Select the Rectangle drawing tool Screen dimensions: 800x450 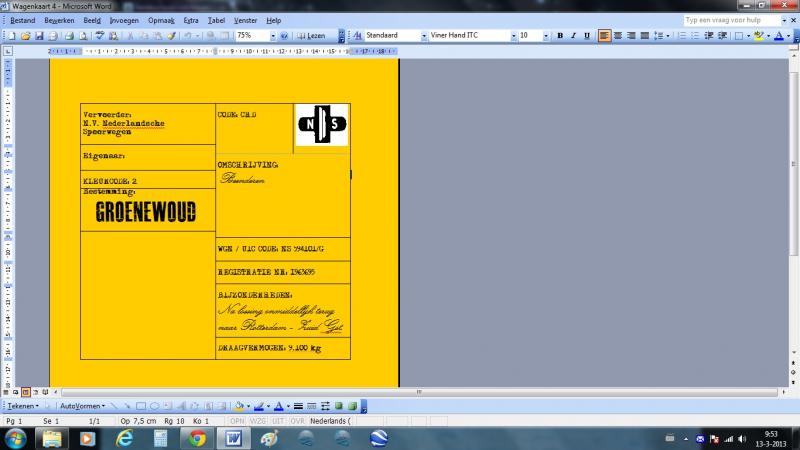tap(141, 406)
